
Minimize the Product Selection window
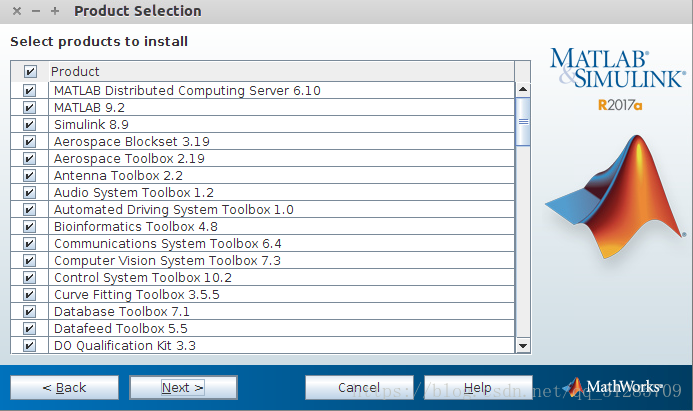coord(36,11)
